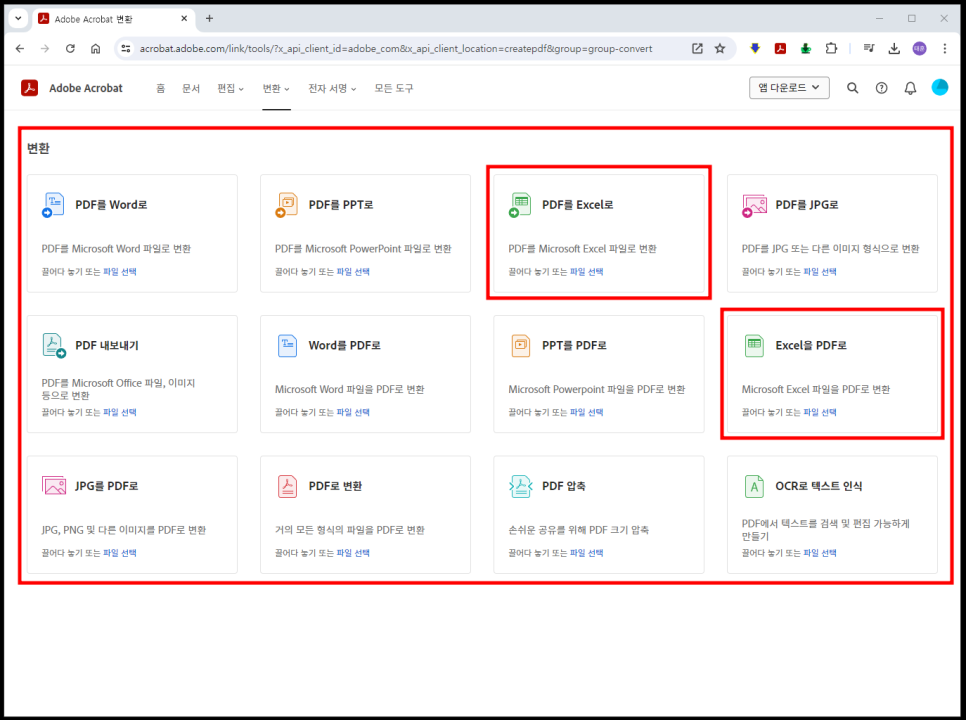
Task: Open a new browser tab
Action: (209, 18)
